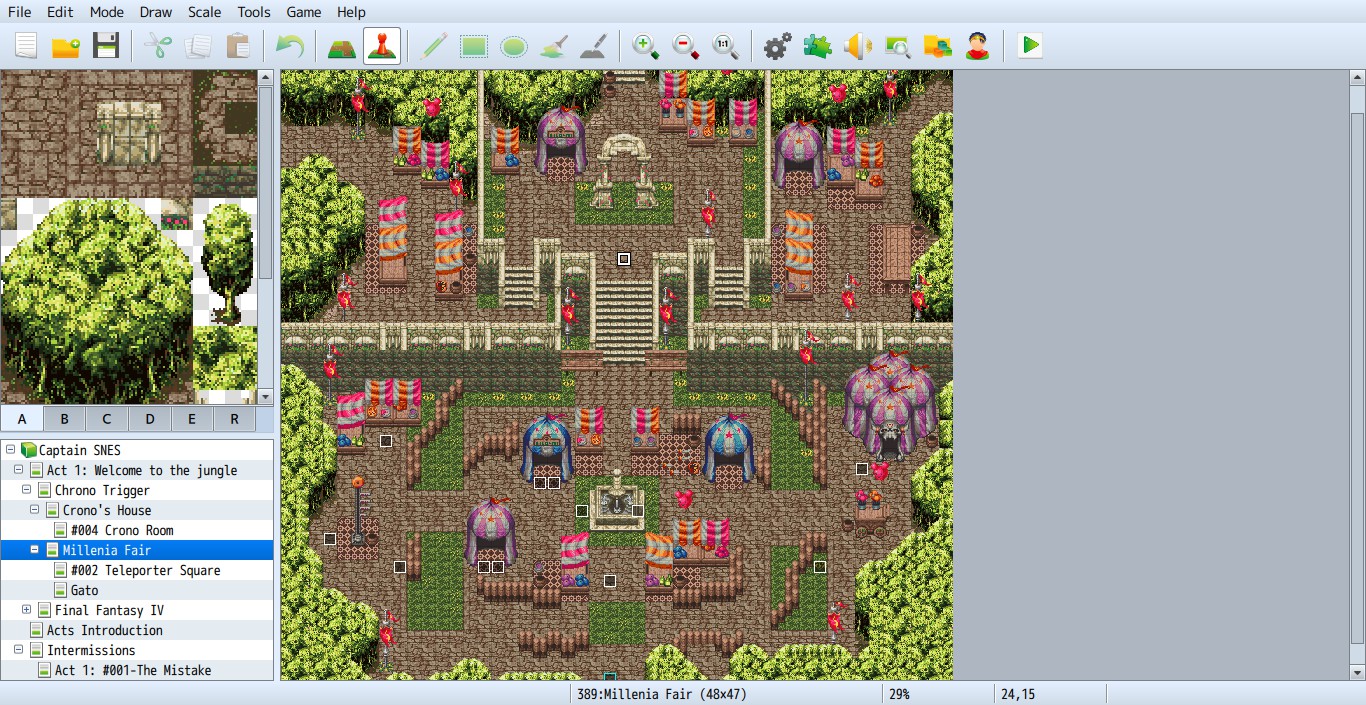Open the Draw menu
This screenshot has height=705, width=1366.
[154, 12]
